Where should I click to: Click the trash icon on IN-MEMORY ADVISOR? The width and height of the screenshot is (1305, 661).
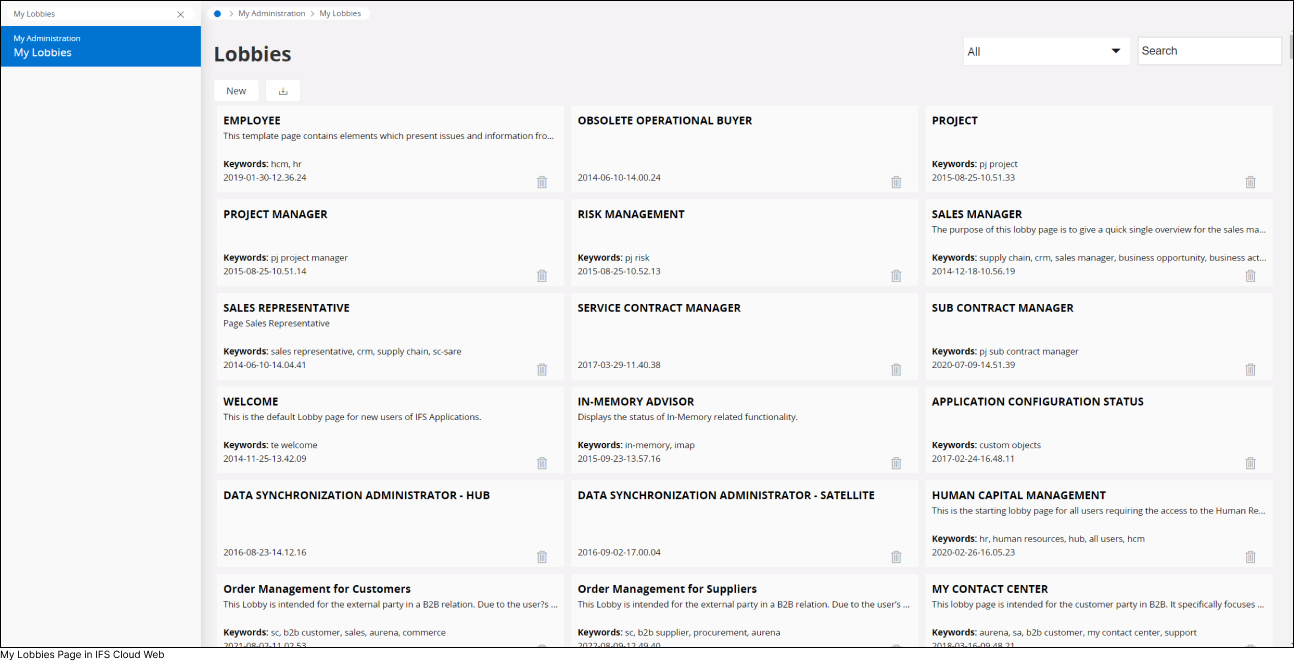pos(896,463)
